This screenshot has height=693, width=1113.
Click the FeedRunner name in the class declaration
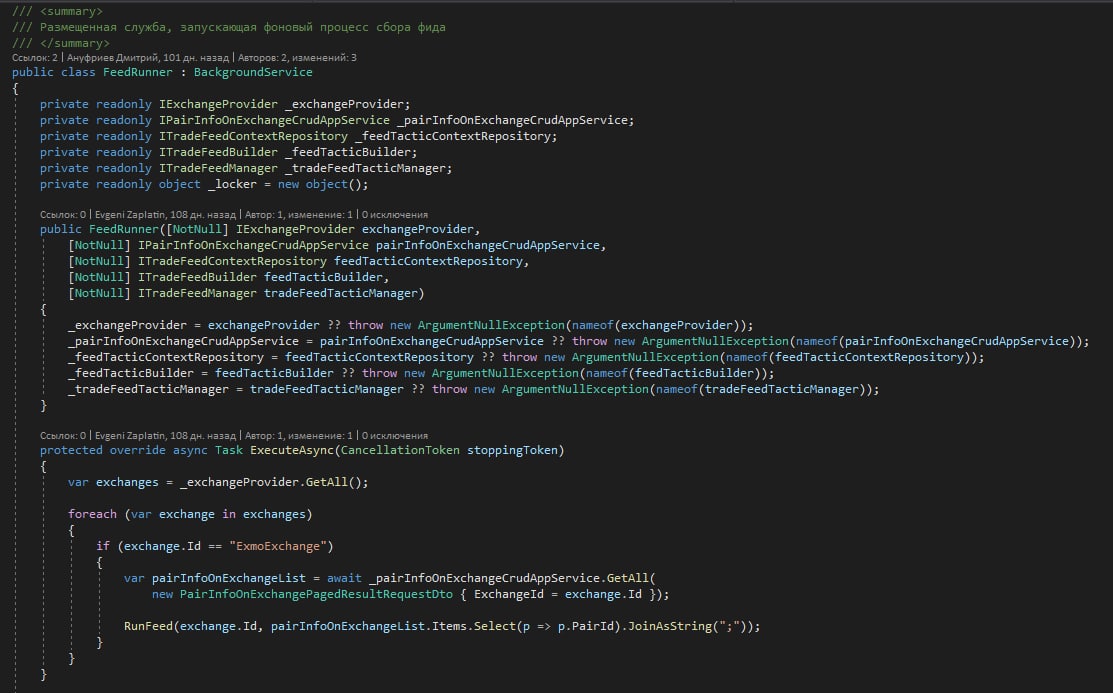click(x=138, y=72)
